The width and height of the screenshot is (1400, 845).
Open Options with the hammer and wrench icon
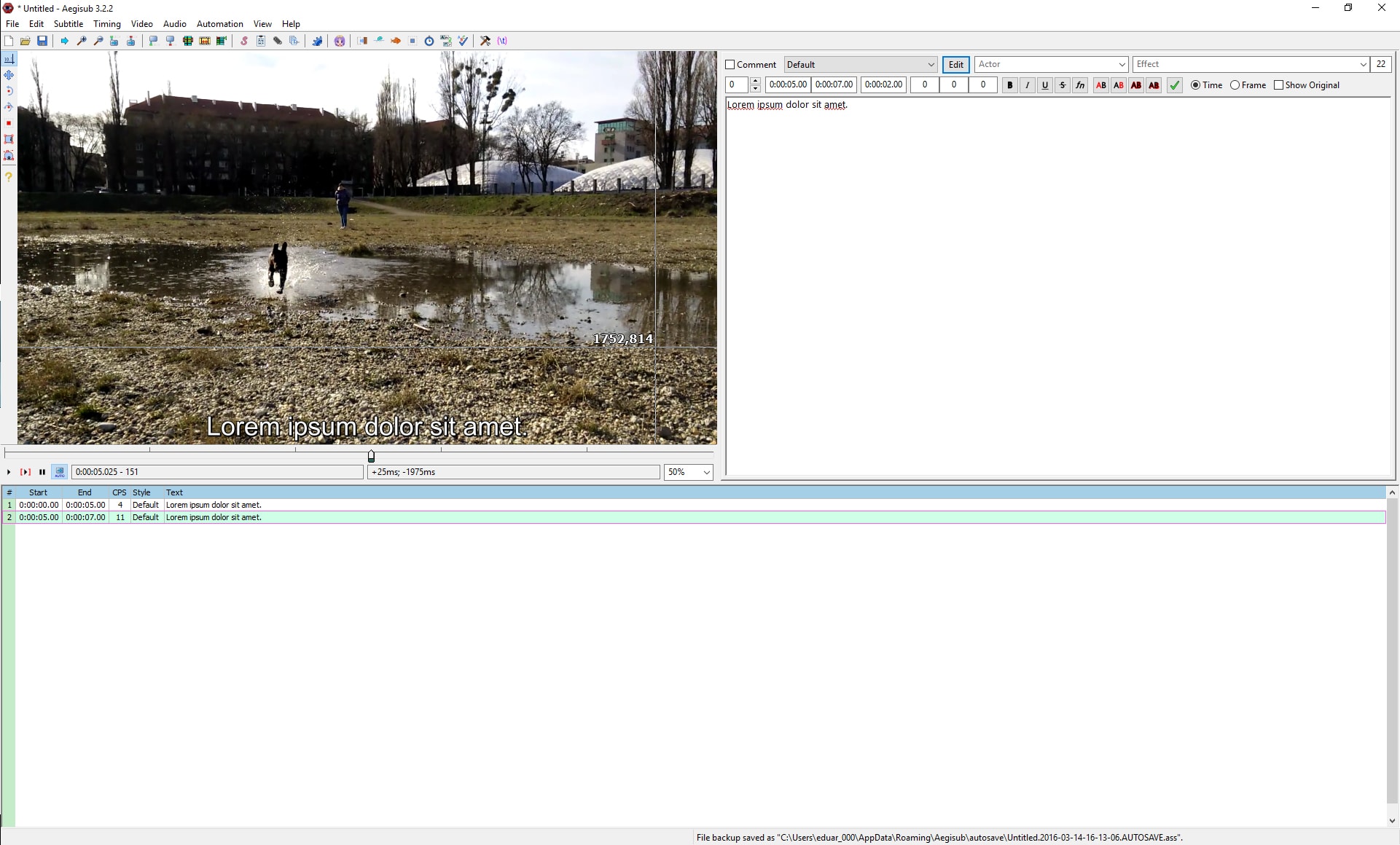click(485, 41)
